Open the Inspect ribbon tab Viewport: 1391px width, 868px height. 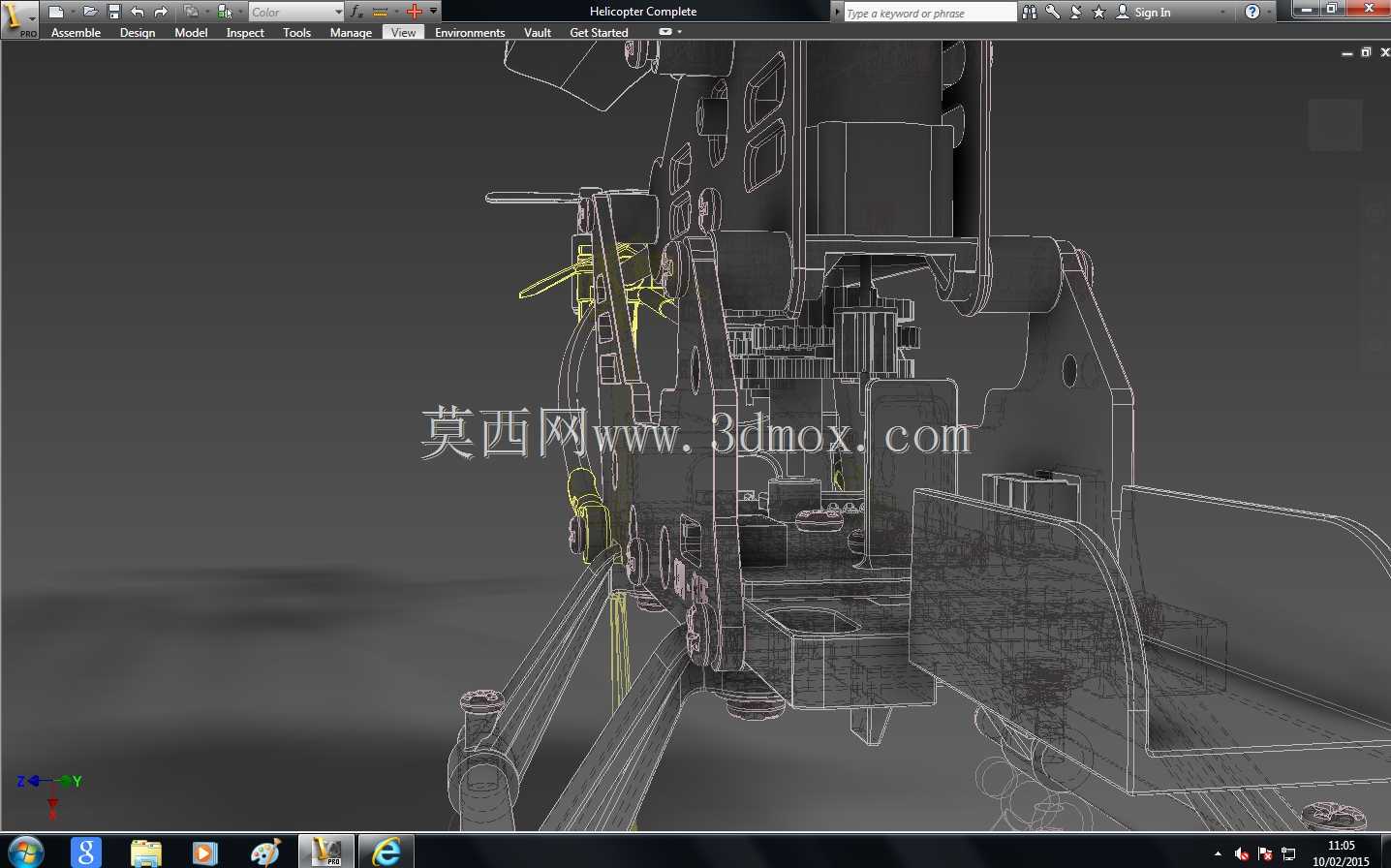click(x=245, y=33)
